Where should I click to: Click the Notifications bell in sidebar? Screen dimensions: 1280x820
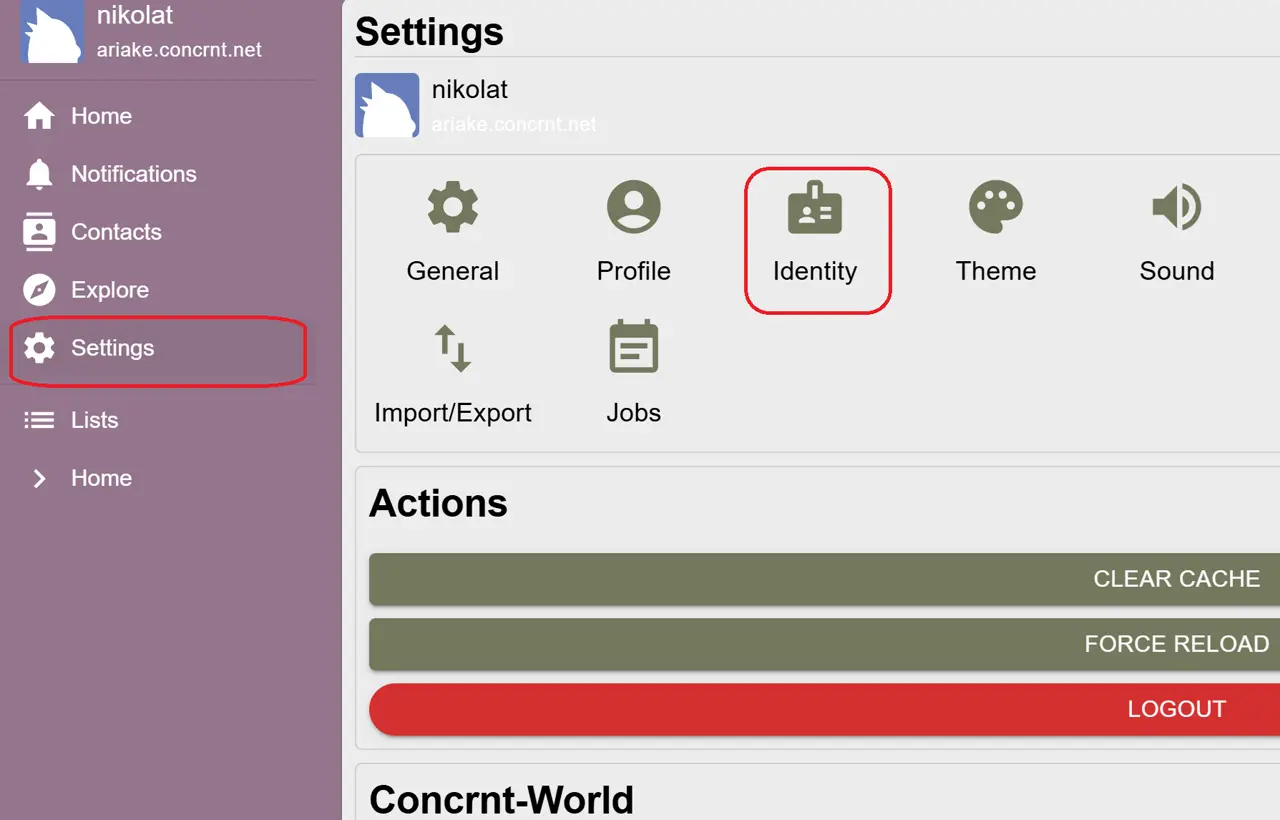(39, 174)
